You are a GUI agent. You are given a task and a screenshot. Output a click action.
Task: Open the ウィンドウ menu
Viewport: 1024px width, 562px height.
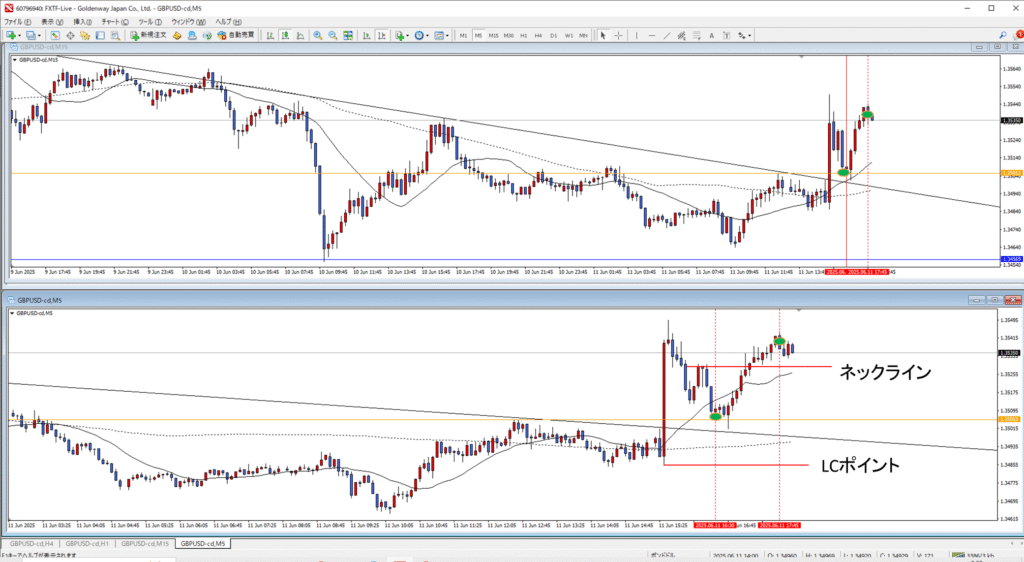pos(189,22)
